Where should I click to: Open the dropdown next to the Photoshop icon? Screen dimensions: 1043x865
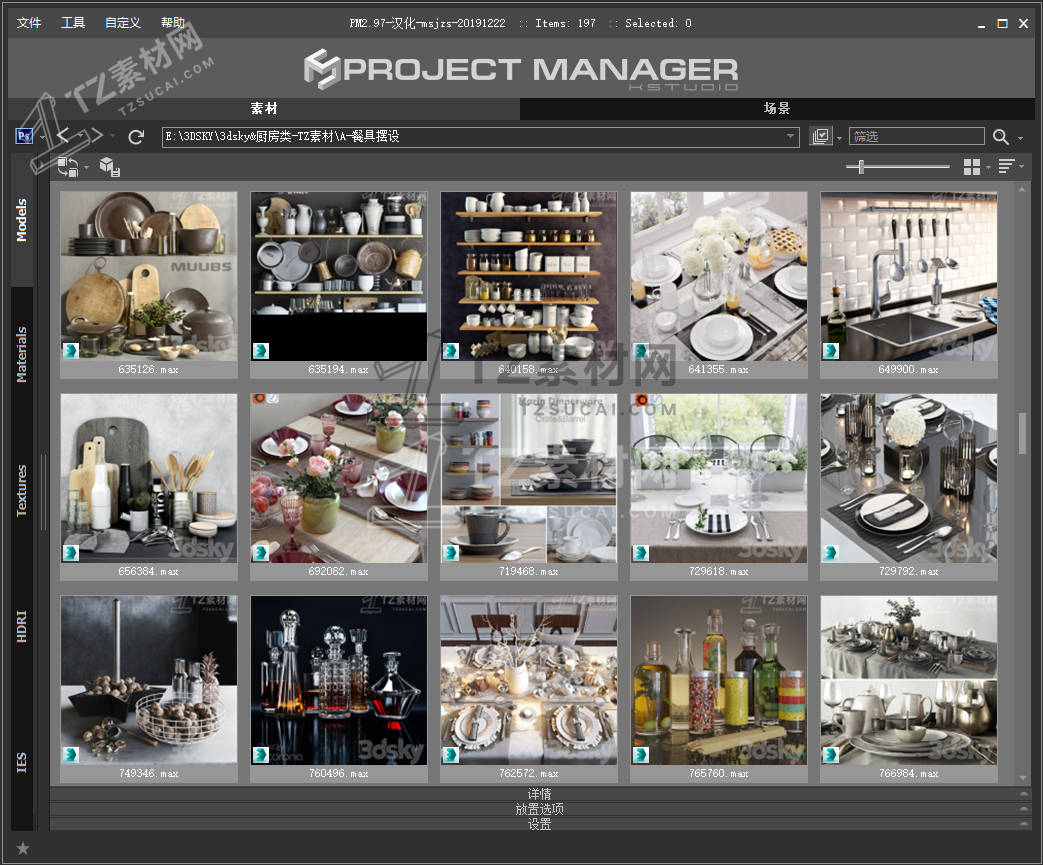coord(42,137)
